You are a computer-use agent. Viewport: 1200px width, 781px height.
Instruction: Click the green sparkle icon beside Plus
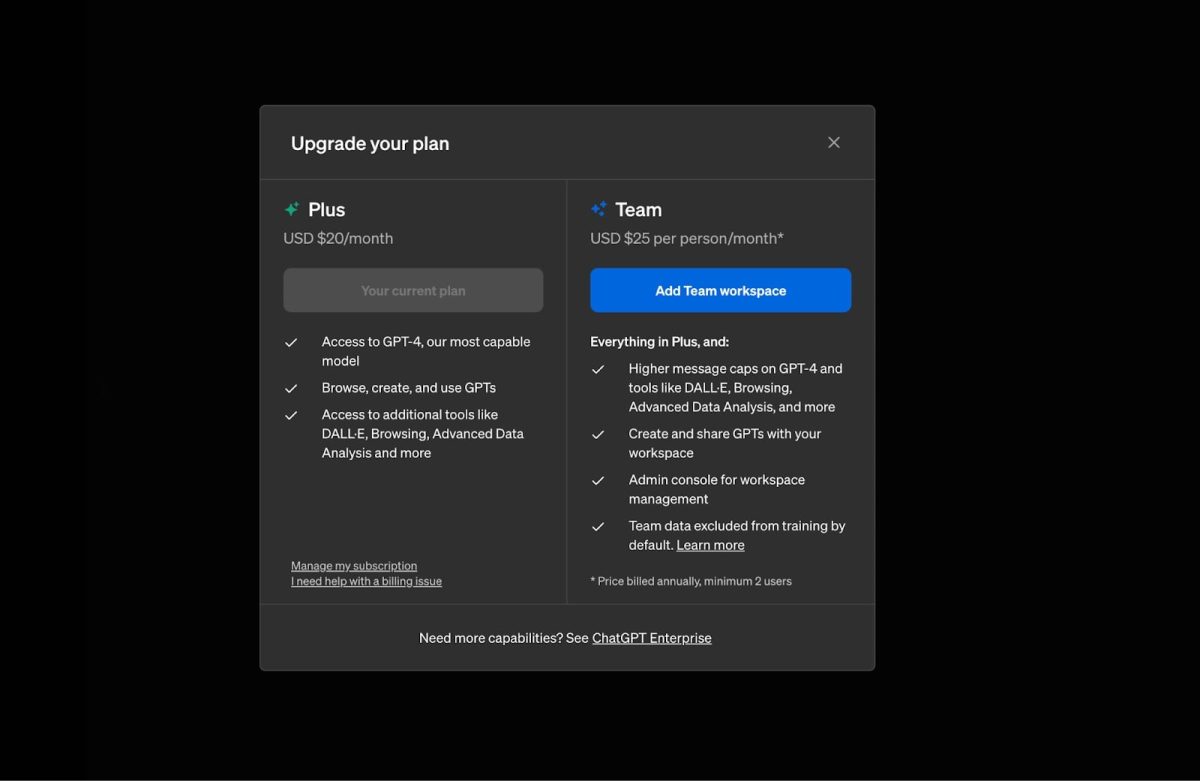click(x=292, y=209)
